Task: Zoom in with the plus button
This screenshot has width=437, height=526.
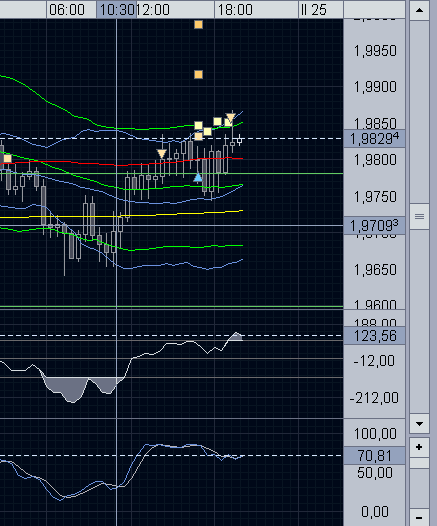Action: [419, 448]
